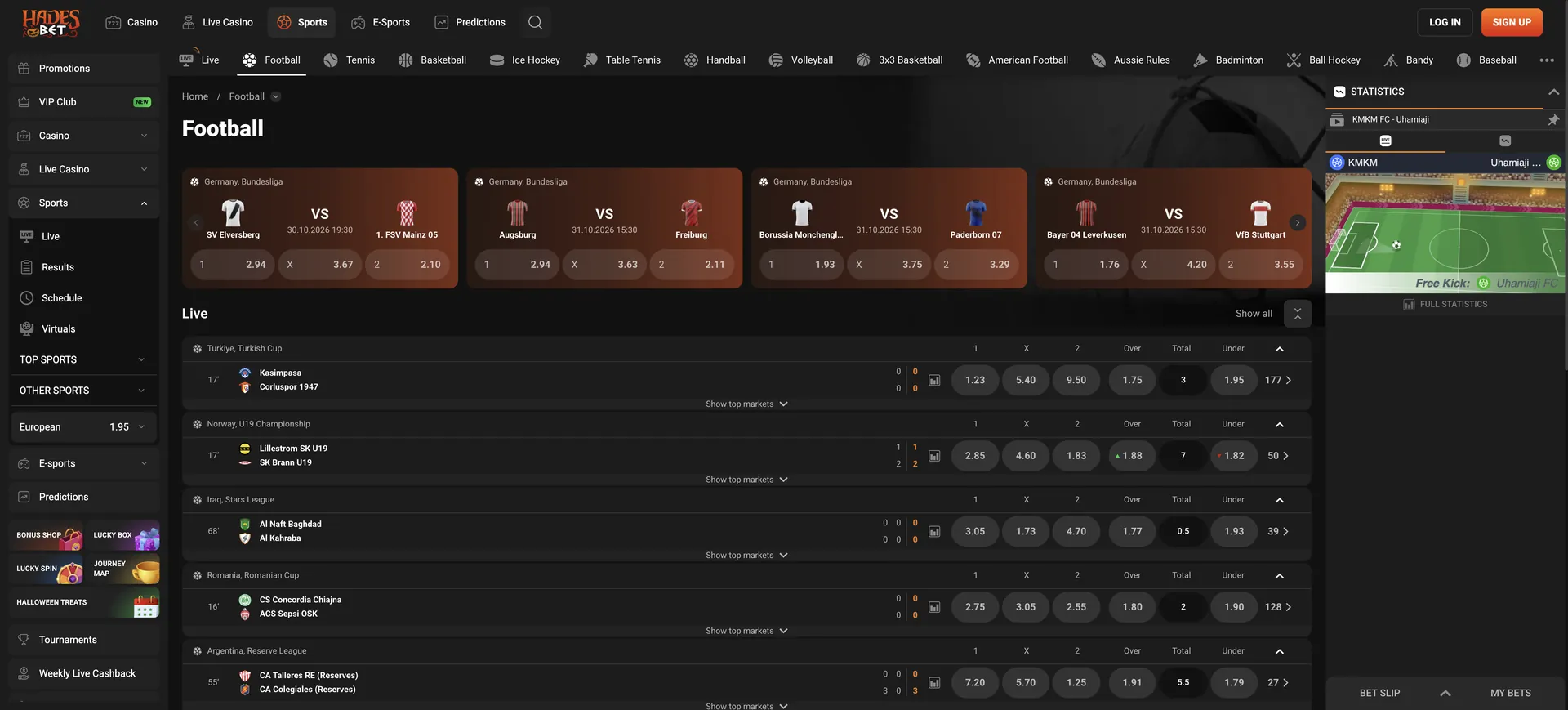The height and width of the screenshot is (710, 1568).
Task: Switch to the Tennis sport tab
Action: [x=350, y=60]
